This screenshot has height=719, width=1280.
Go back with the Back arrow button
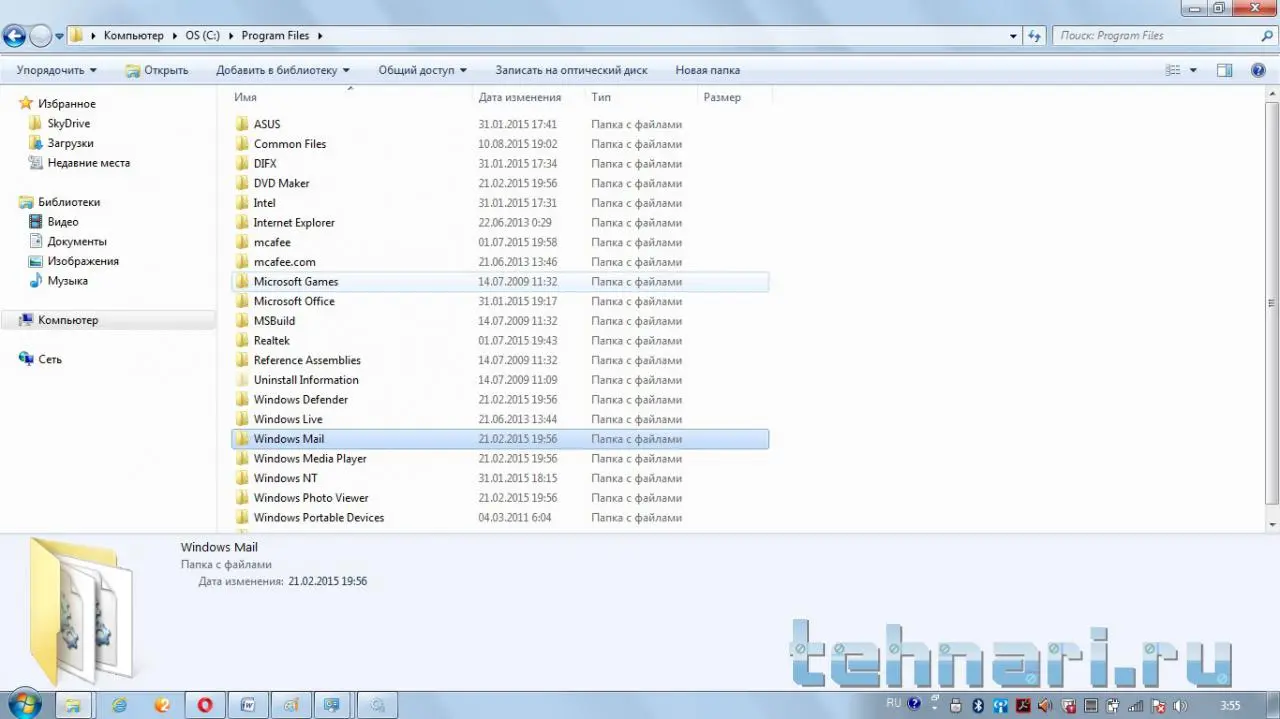[14, 36]
